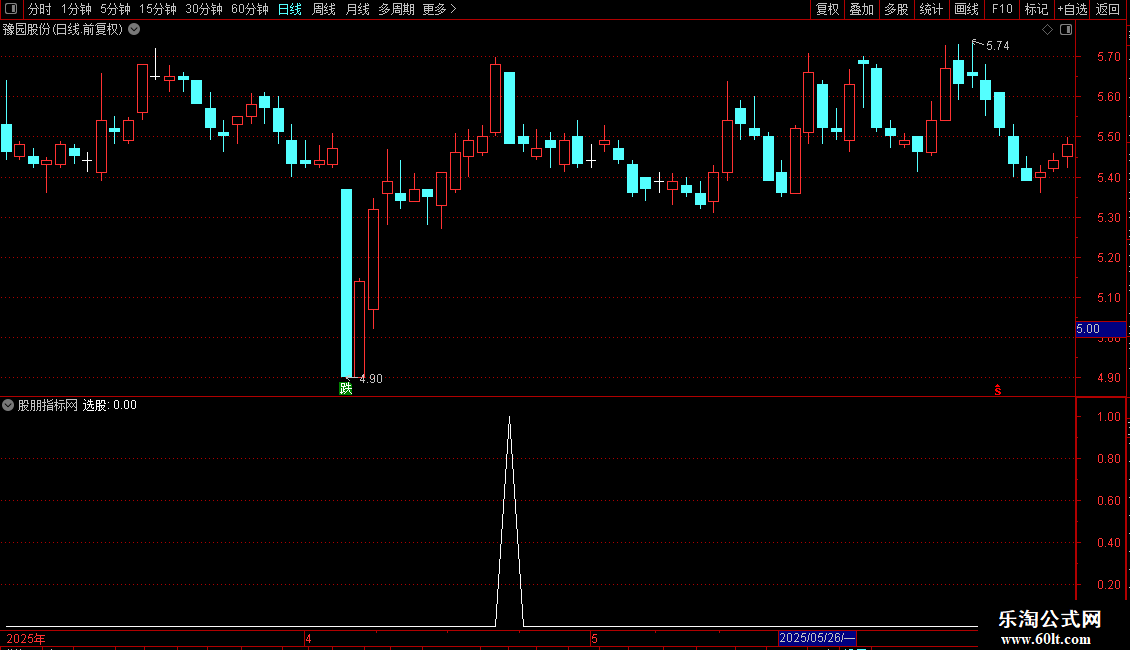1130x650 pixels.
Task: Click the red S marker near the chart bottom
Action: point(998,390)
